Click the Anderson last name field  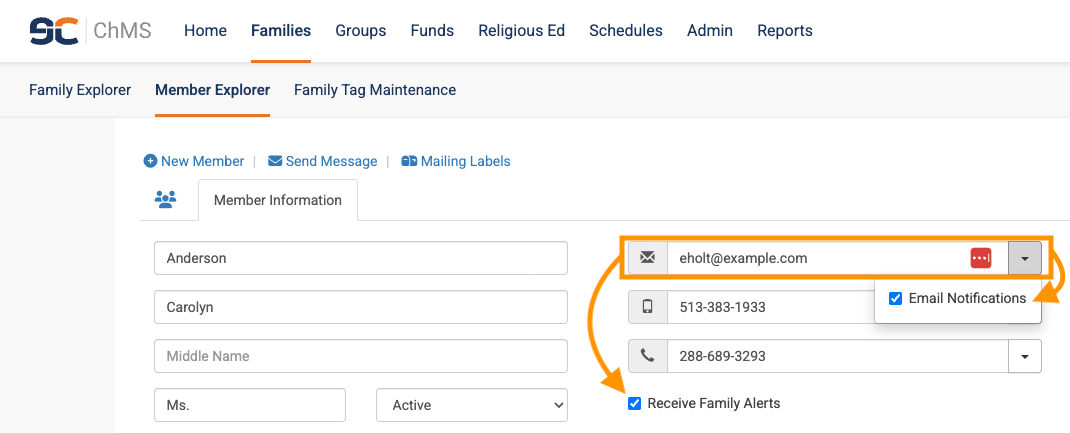(361, 258)
